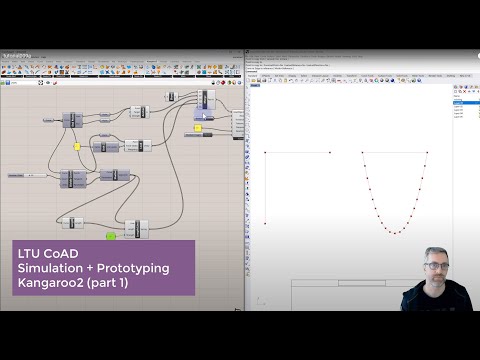Click the highlighted Button component under the cursor
Image resolution: width=480 pixels, height=360 pixels.
tap(203, 117)
